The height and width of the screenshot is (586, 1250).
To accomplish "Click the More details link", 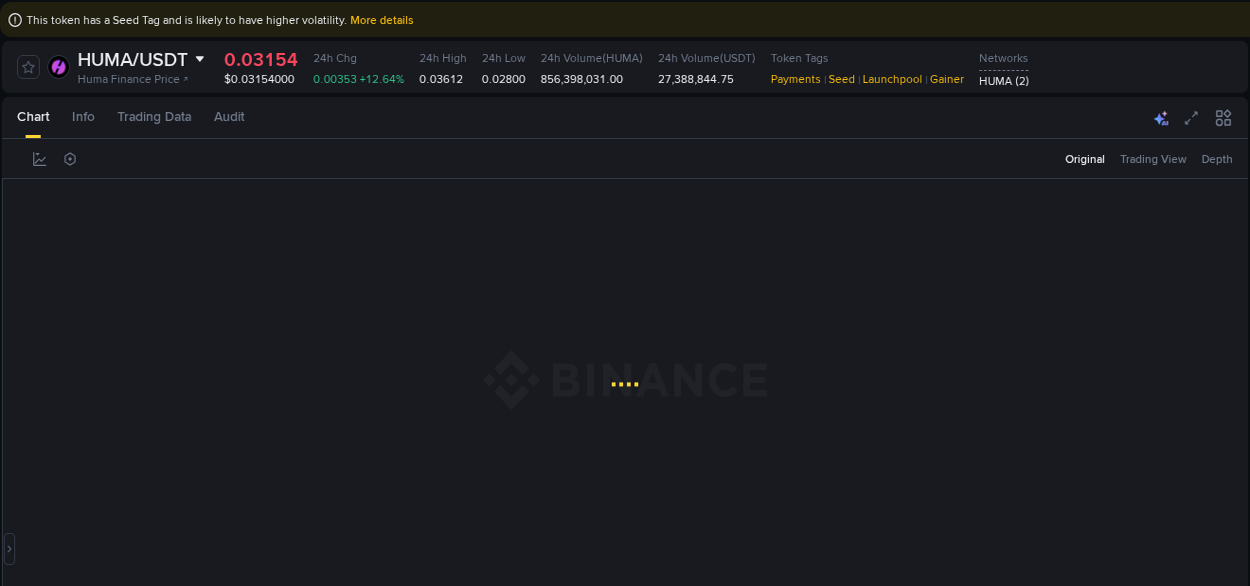I will [381, 19].
